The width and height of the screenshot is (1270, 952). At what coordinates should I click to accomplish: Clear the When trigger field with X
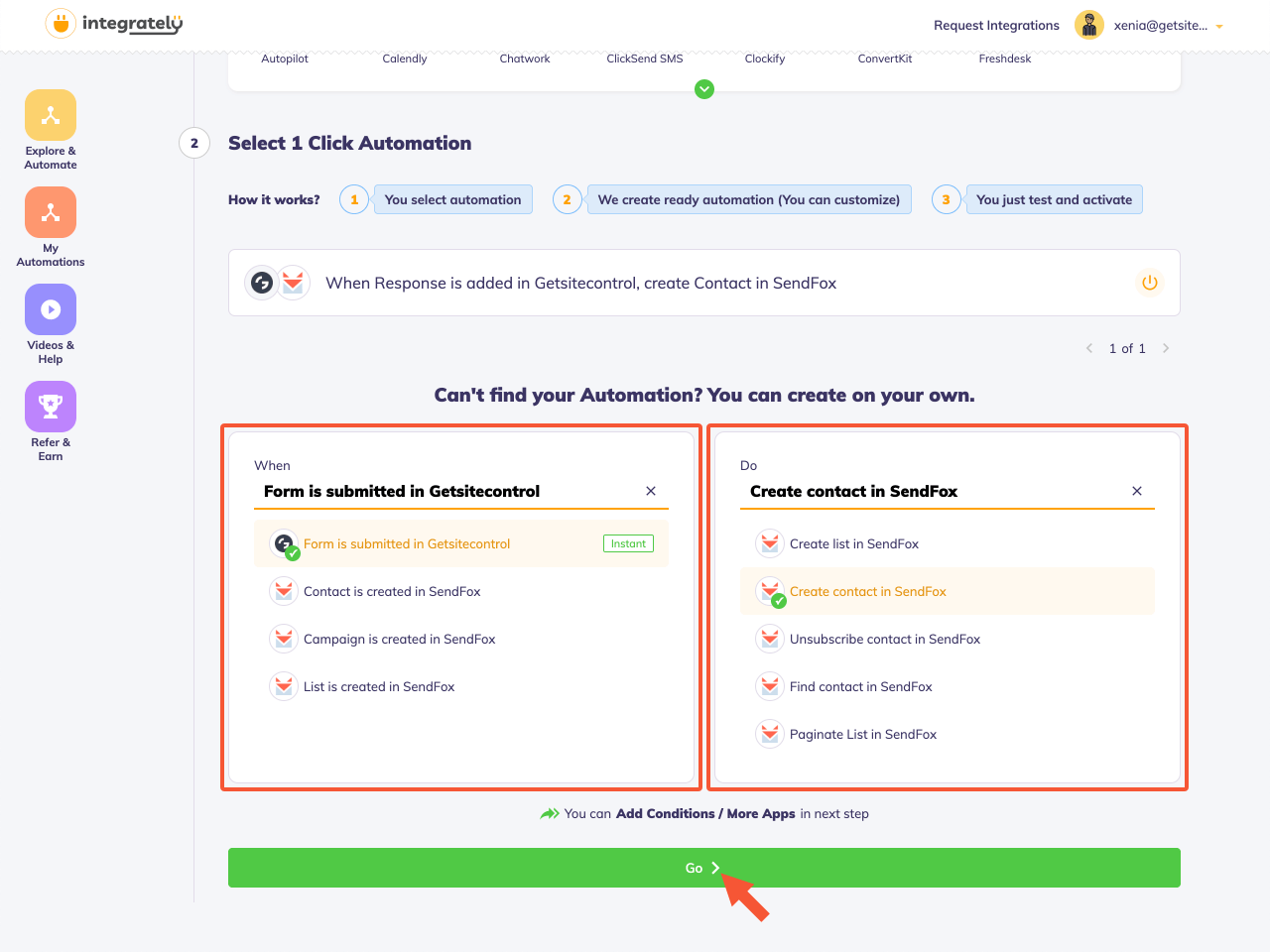pyautogui.click(x=651, y=491)
